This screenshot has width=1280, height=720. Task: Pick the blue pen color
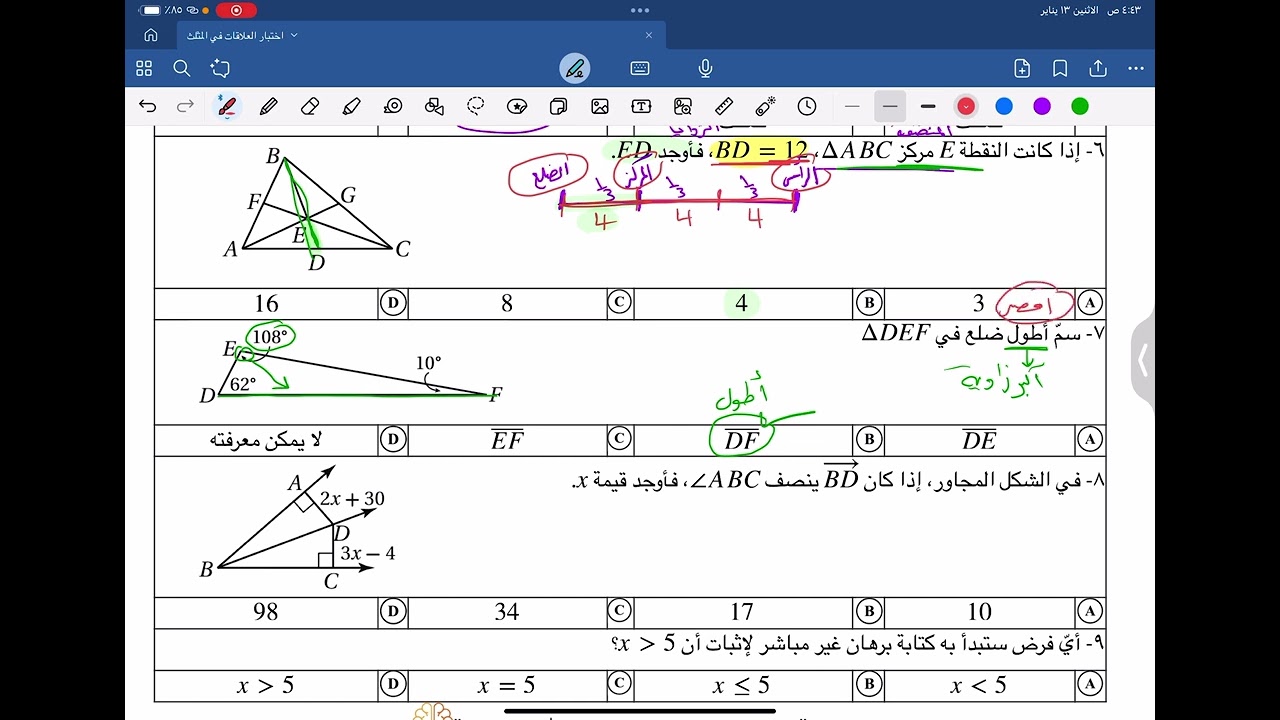pyautogui.click(x=1004, y=106)
